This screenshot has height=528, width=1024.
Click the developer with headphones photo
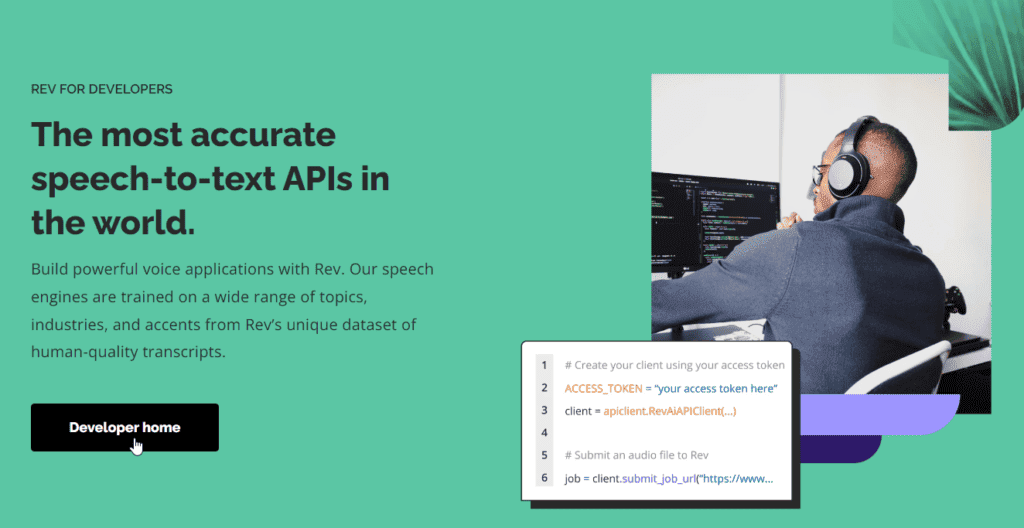[821, 243]
